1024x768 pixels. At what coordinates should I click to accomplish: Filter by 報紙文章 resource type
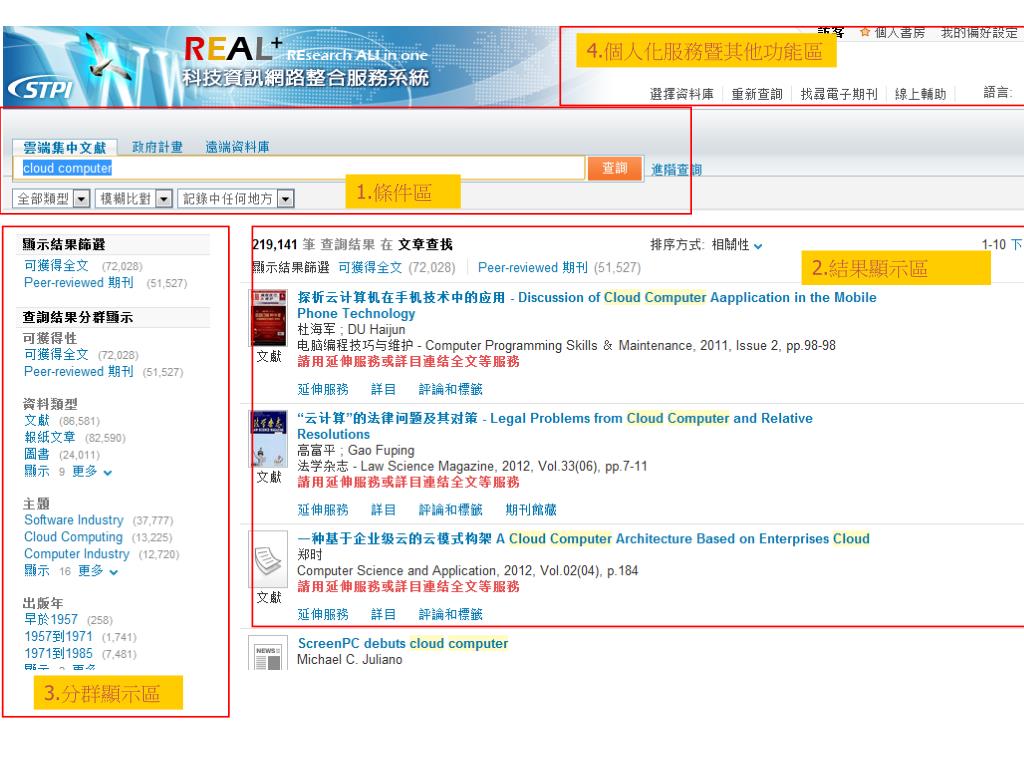coord(50,437)
